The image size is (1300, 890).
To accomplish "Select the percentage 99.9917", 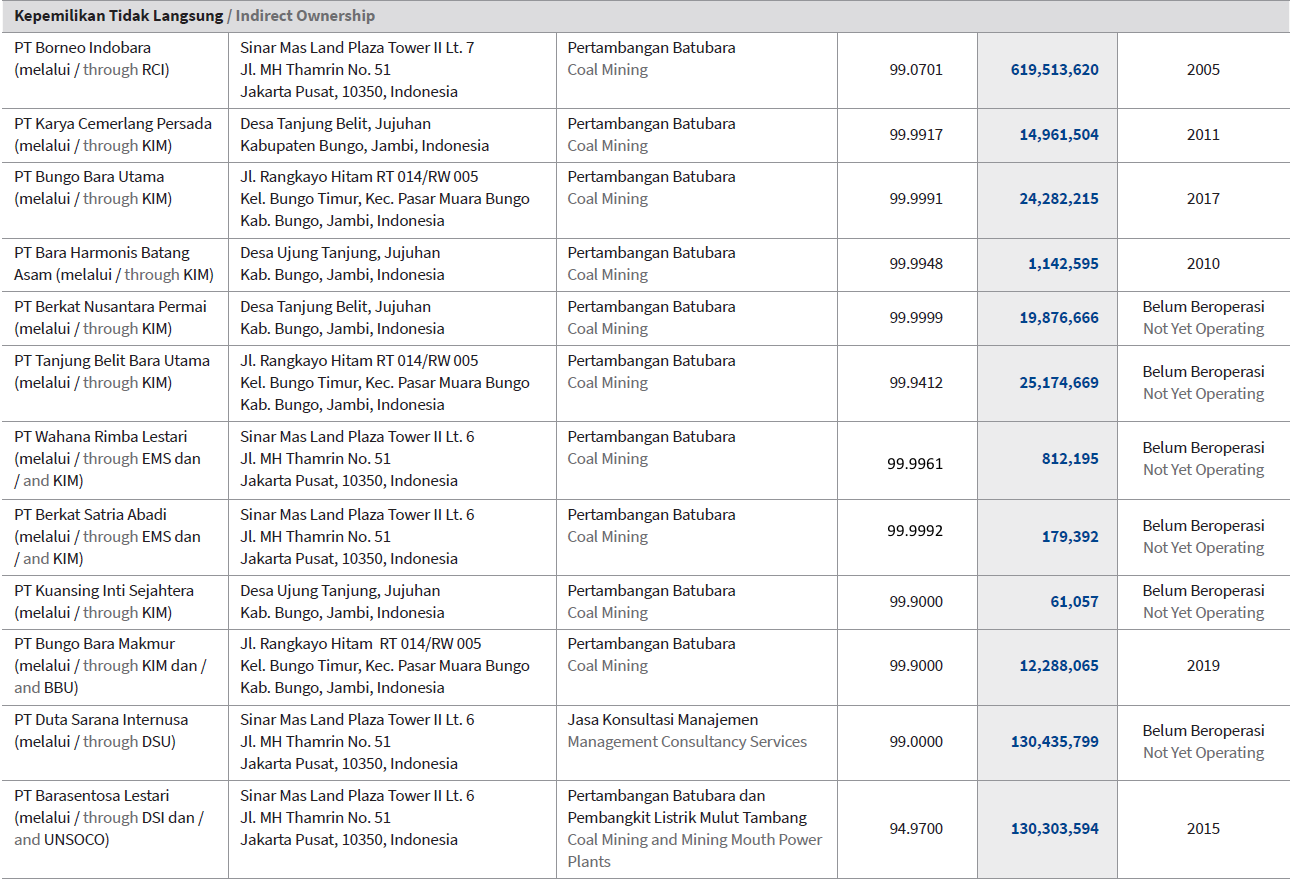I will (916, 135).
